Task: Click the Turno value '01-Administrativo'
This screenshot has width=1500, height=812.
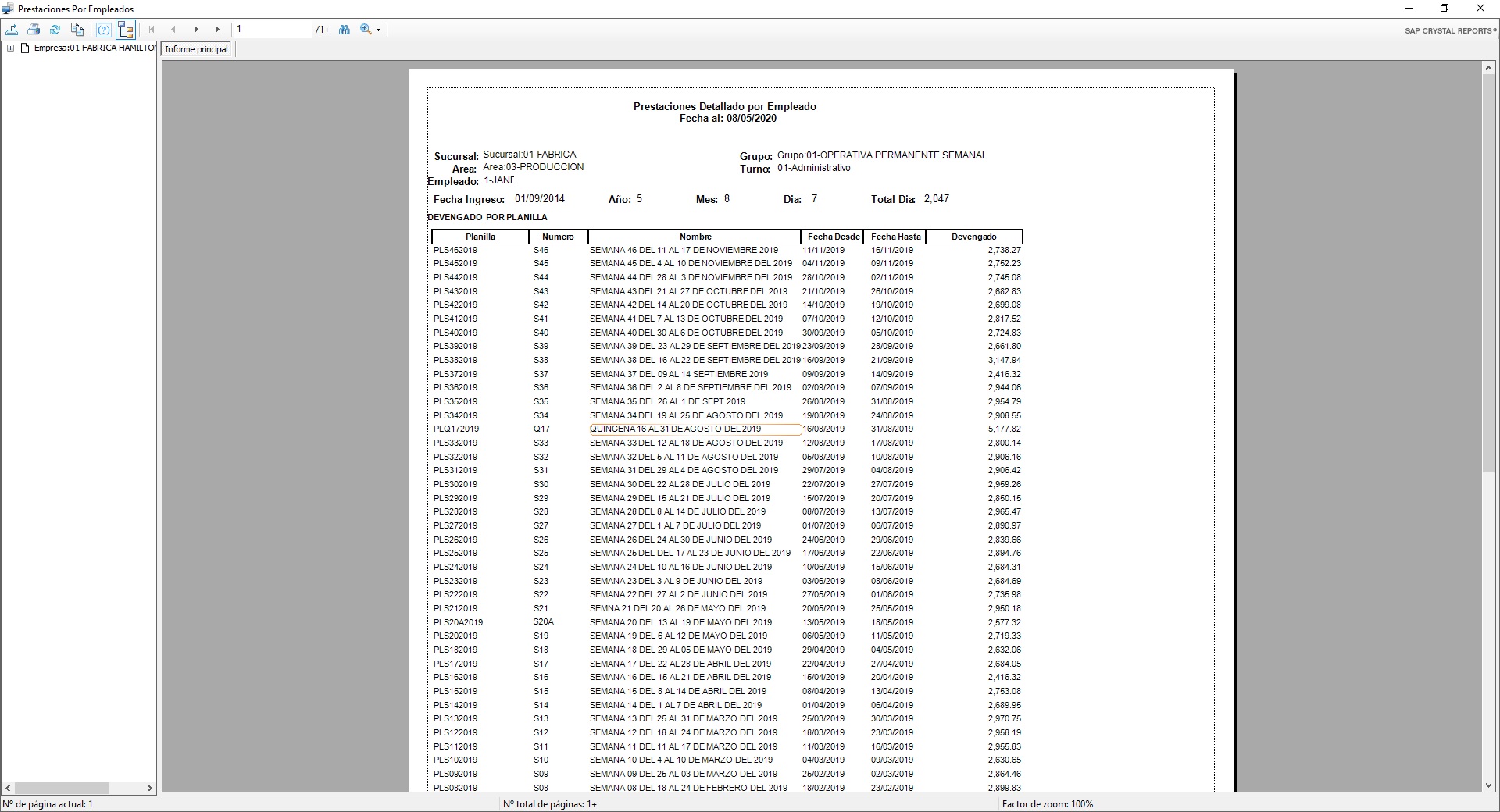Action: click(814, 168)
